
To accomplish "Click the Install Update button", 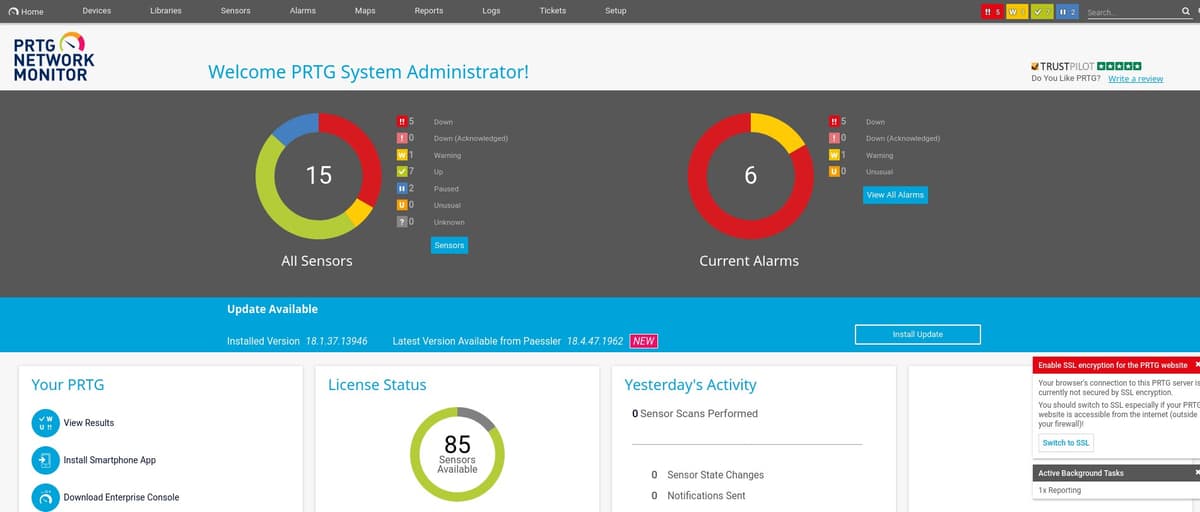I will point(917,334).
